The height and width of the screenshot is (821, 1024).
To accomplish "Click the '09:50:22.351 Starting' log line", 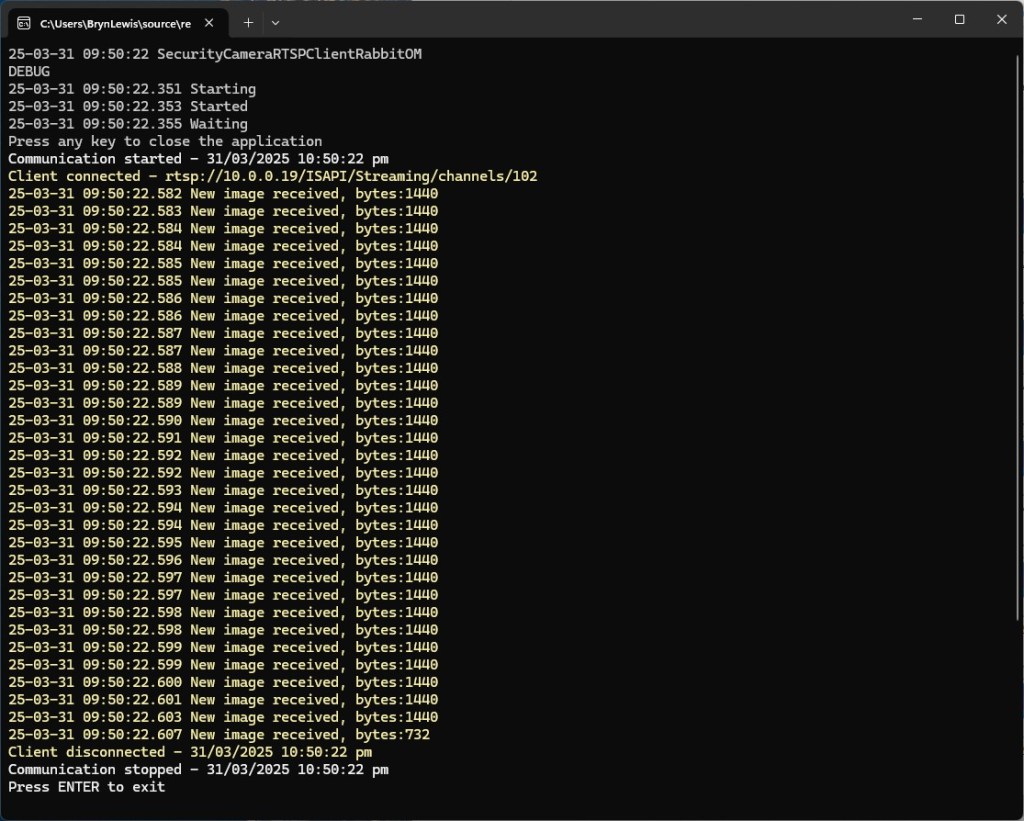I will [132, 89].
